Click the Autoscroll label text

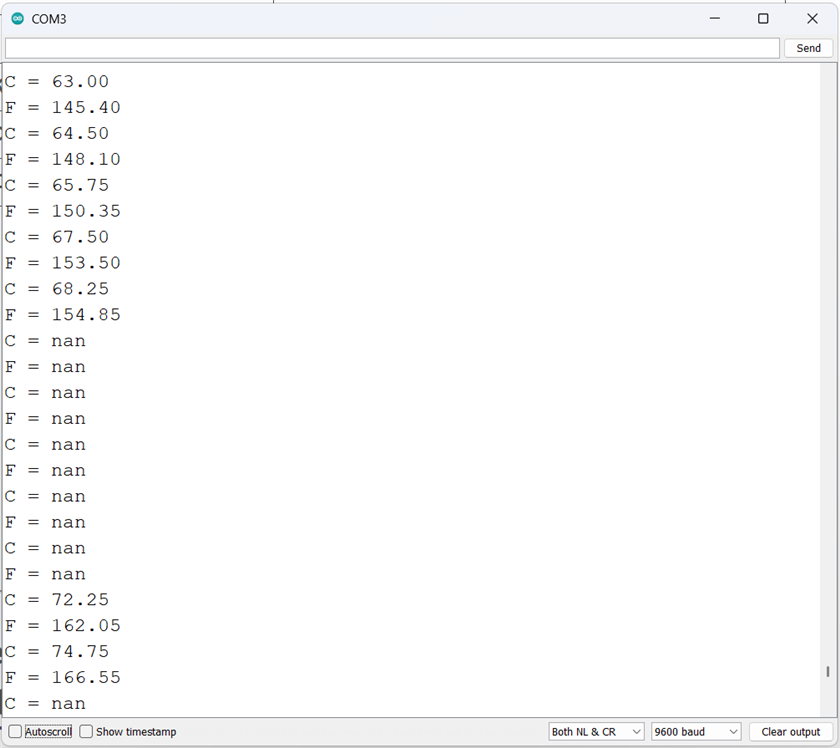(48, 731)
